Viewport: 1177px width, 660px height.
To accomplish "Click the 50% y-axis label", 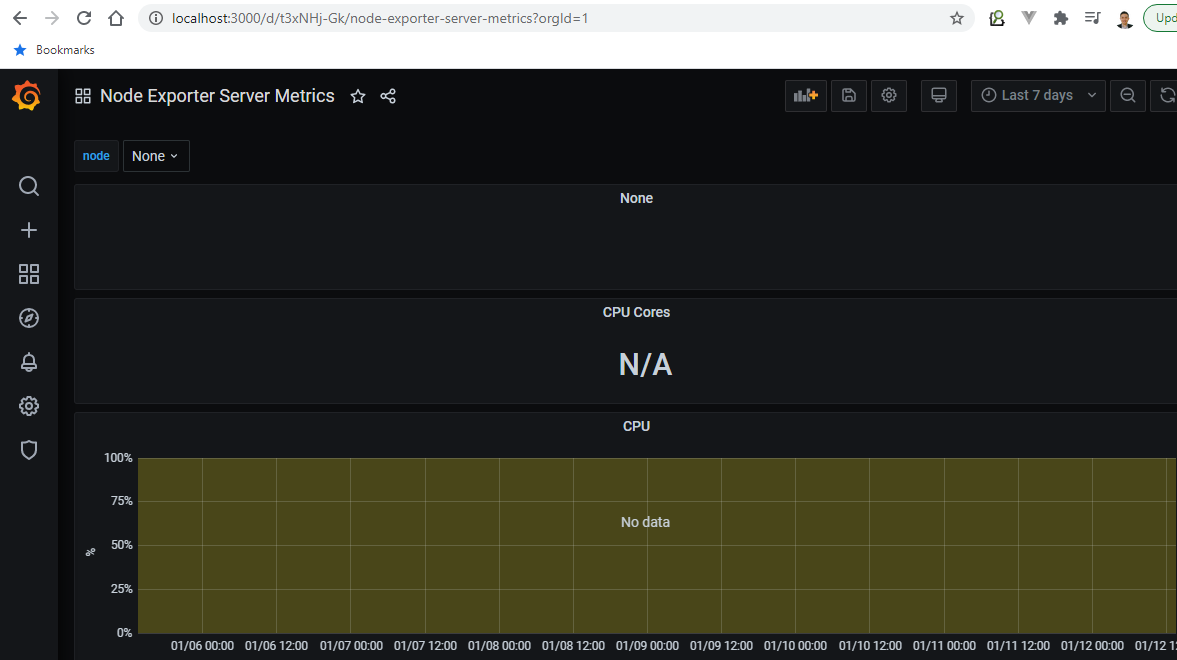I will point(122,545).
